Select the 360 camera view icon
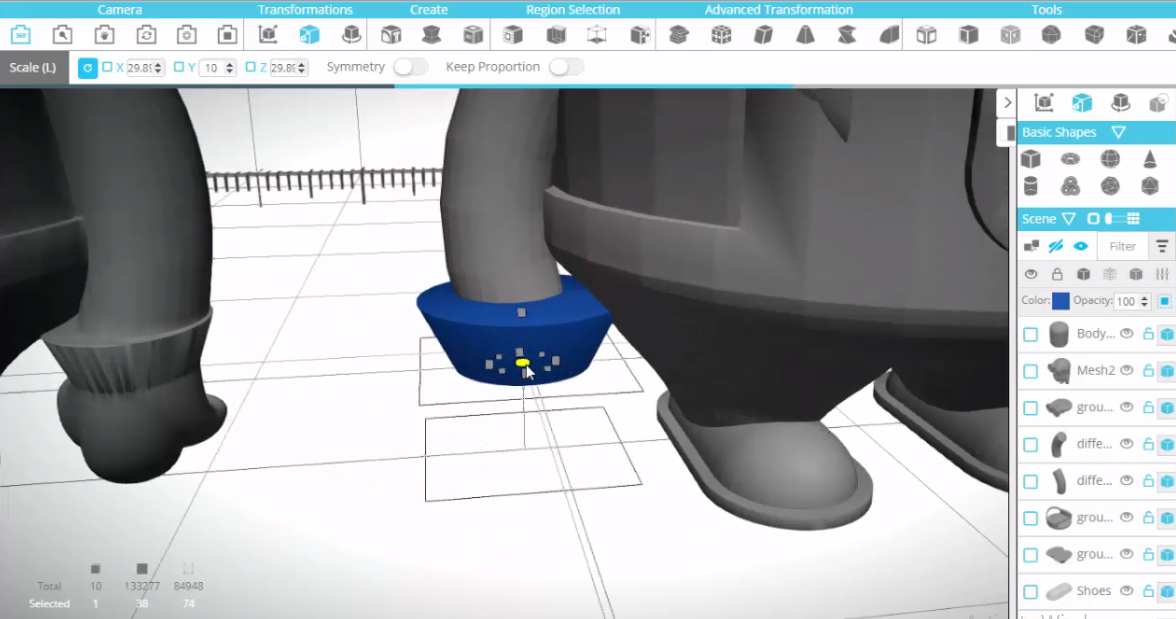This screenshot has height=619, width=1176. click(21, 35)
